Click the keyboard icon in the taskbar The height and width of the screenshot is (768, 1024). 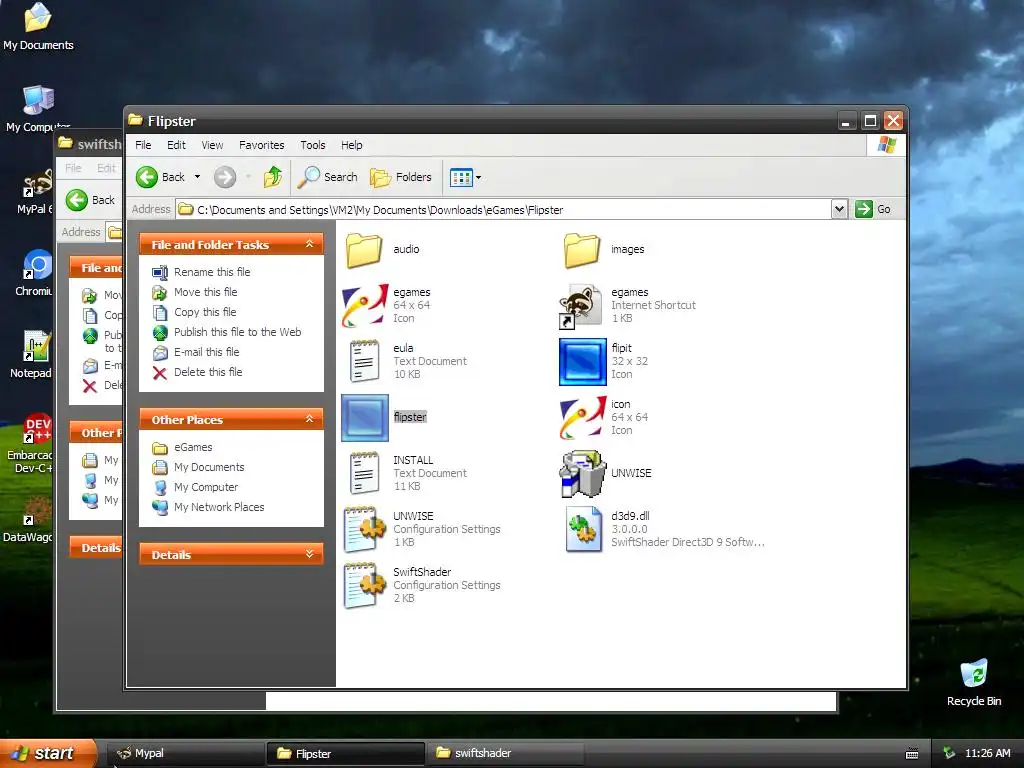click(x=912, y=754)
